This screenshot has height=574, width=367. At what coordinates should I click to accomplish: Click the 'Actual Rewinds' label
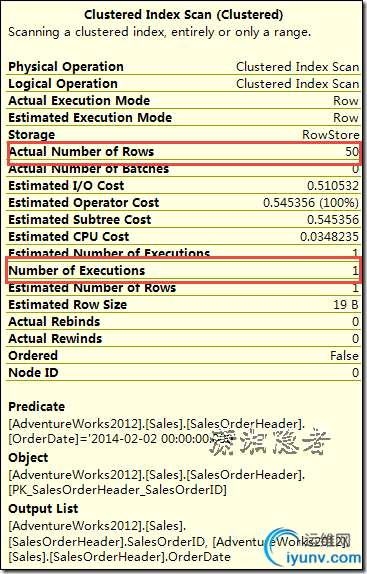coord(55,339)
